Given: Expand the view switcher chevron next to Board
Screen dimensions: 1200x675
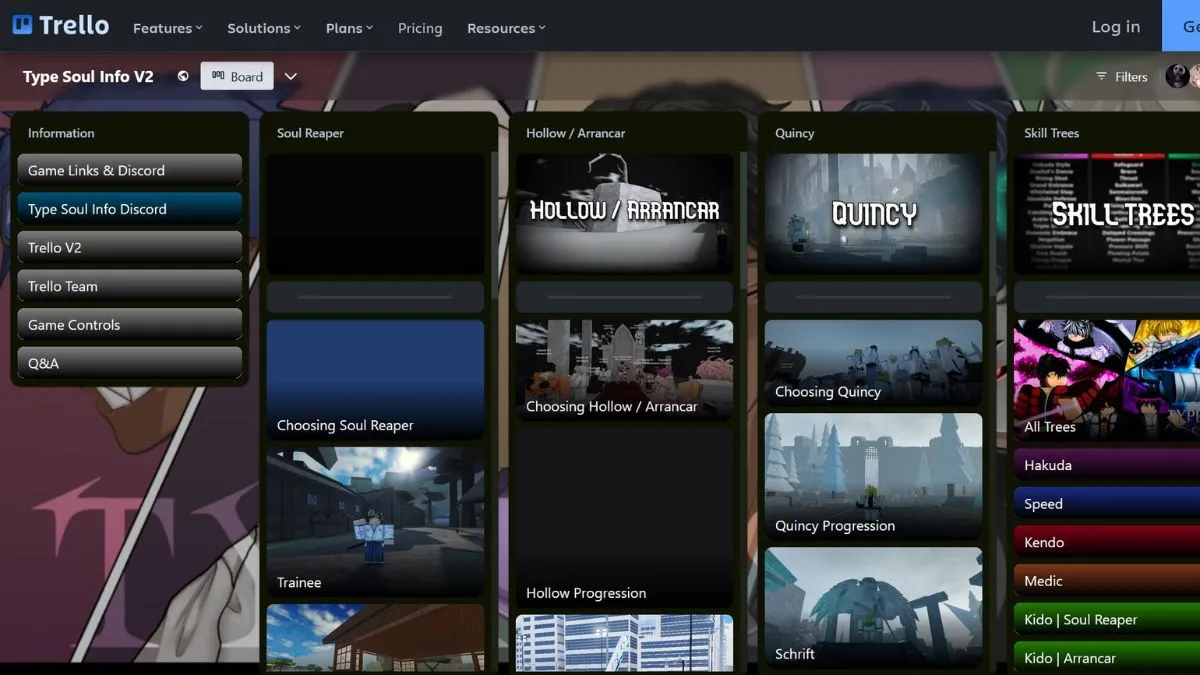Looking at the screenshot, I should (x=291, y=75).
